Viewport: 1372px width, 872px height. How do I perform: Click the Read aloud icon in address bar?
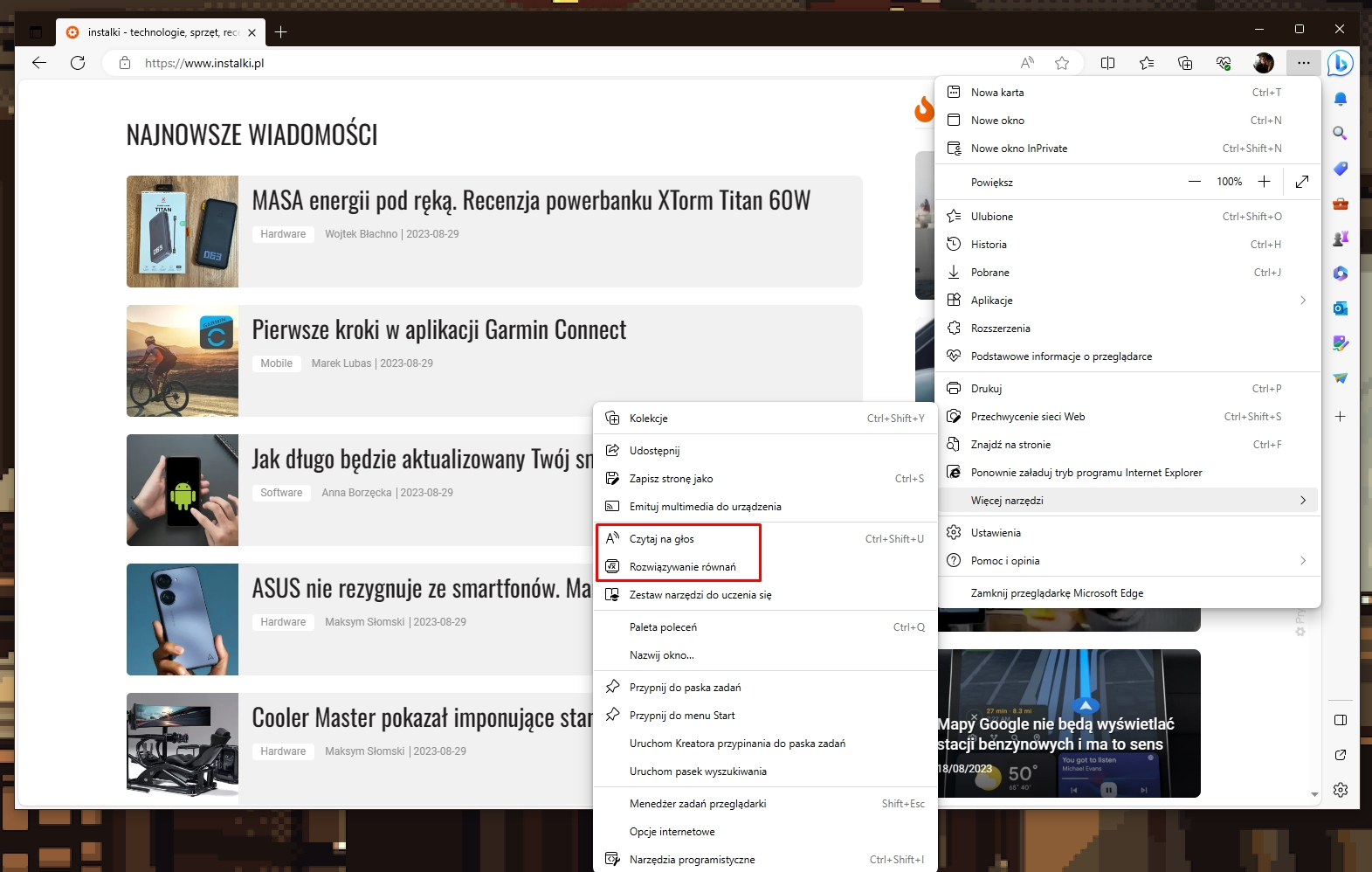pos(1027,63)
